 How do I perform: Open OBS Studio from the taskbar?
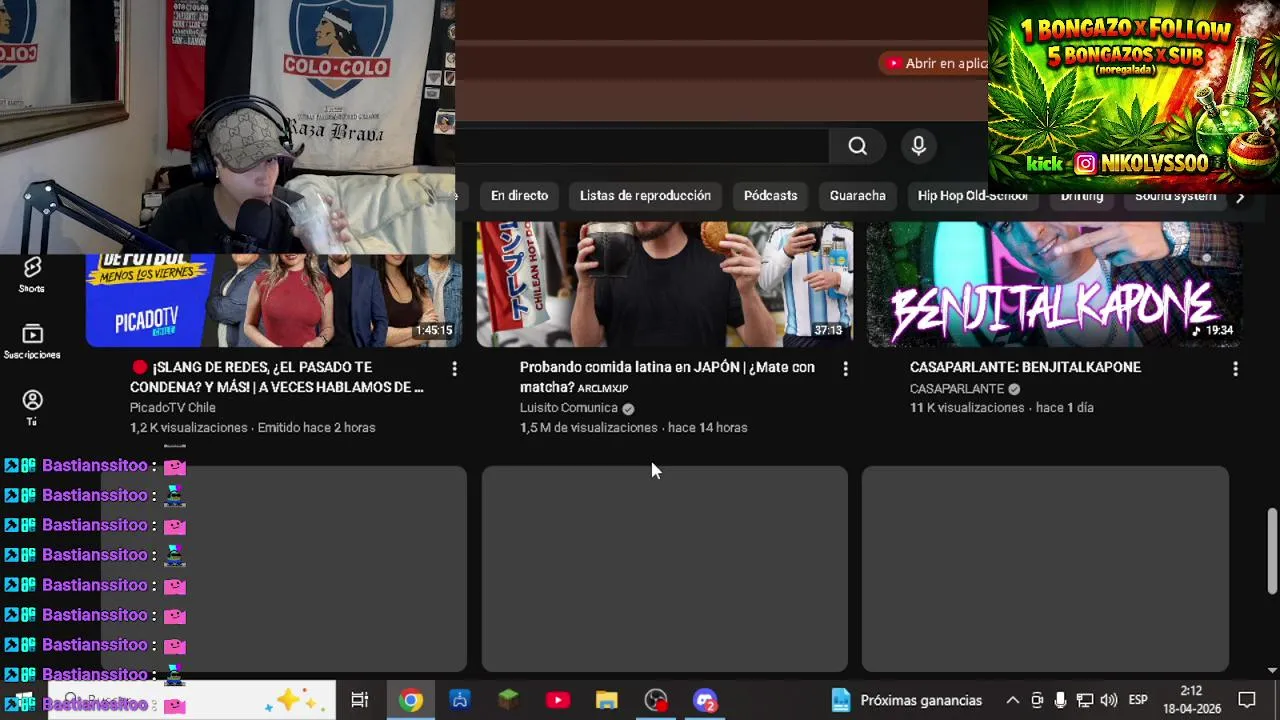(656, 700)
